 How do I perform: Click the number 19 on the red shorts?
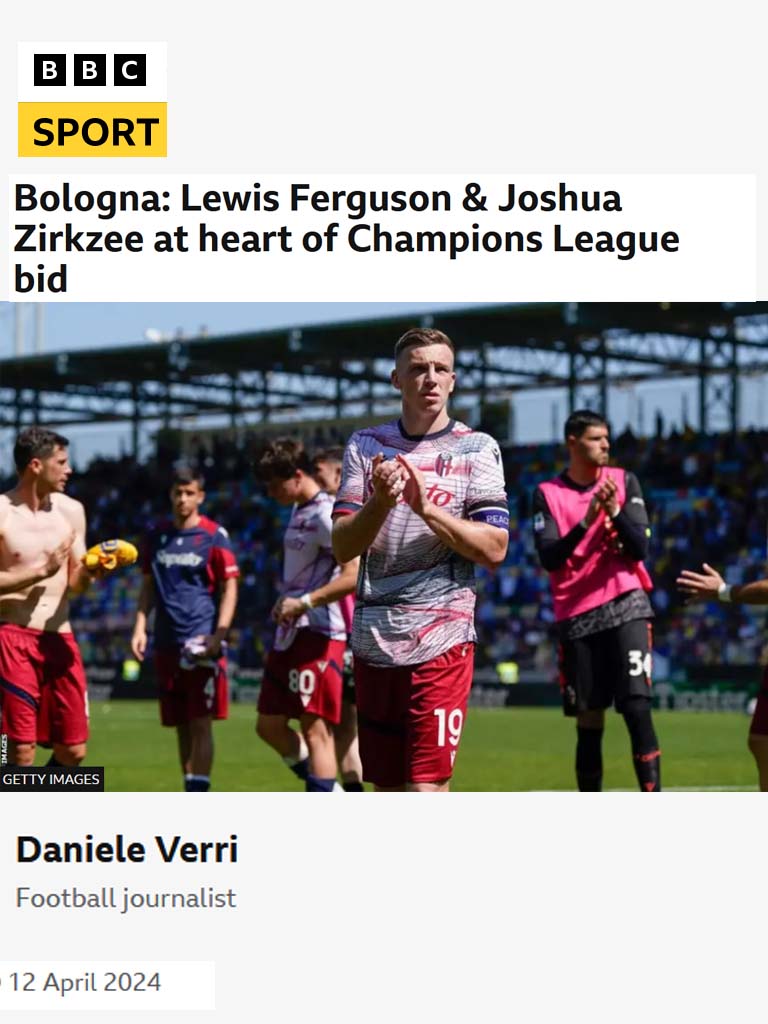tap(449, 727)
